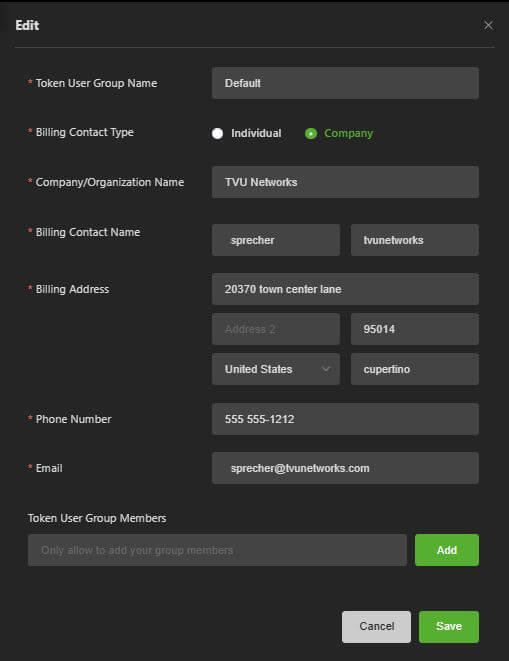
Task: Click the Email input field
Action: click(345, 468)
